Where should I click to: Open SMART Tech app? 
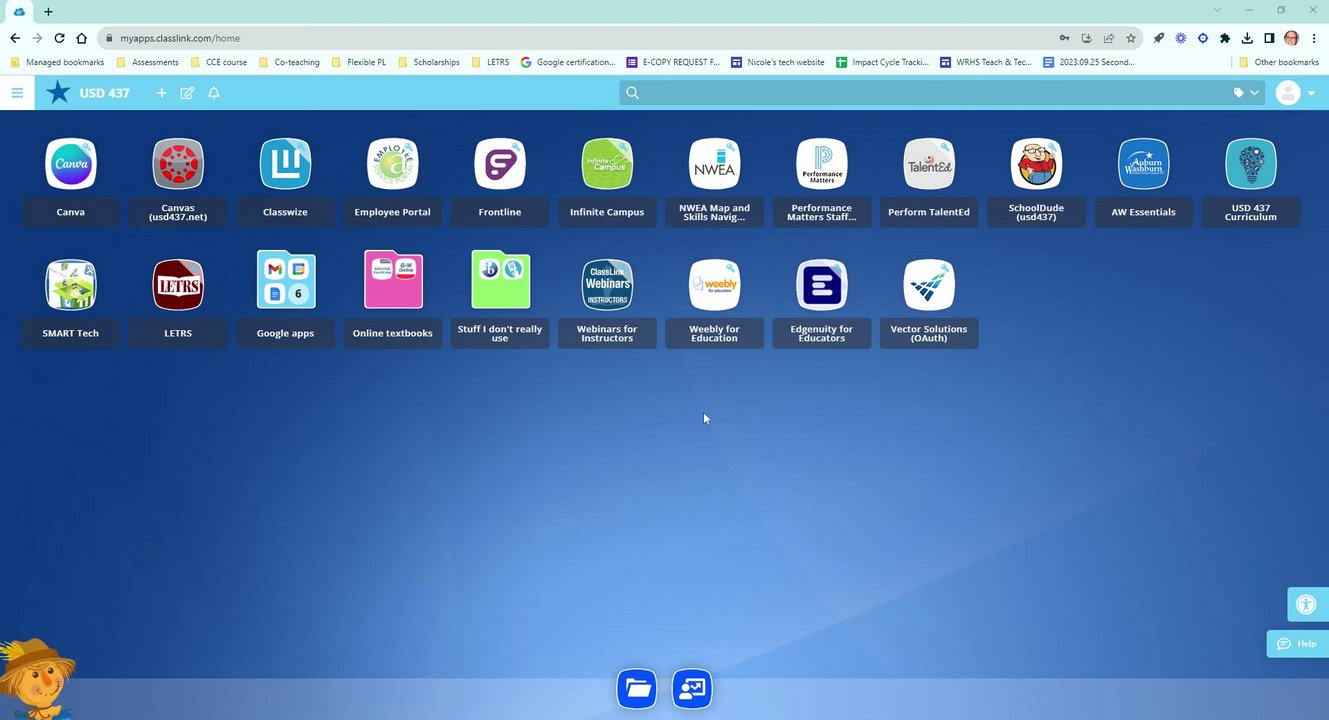[71, 285]
